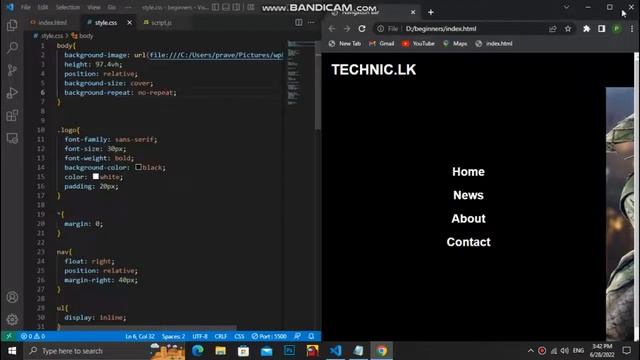Select the style.css editor tab
640x360 pixels.
click(106, 22)
